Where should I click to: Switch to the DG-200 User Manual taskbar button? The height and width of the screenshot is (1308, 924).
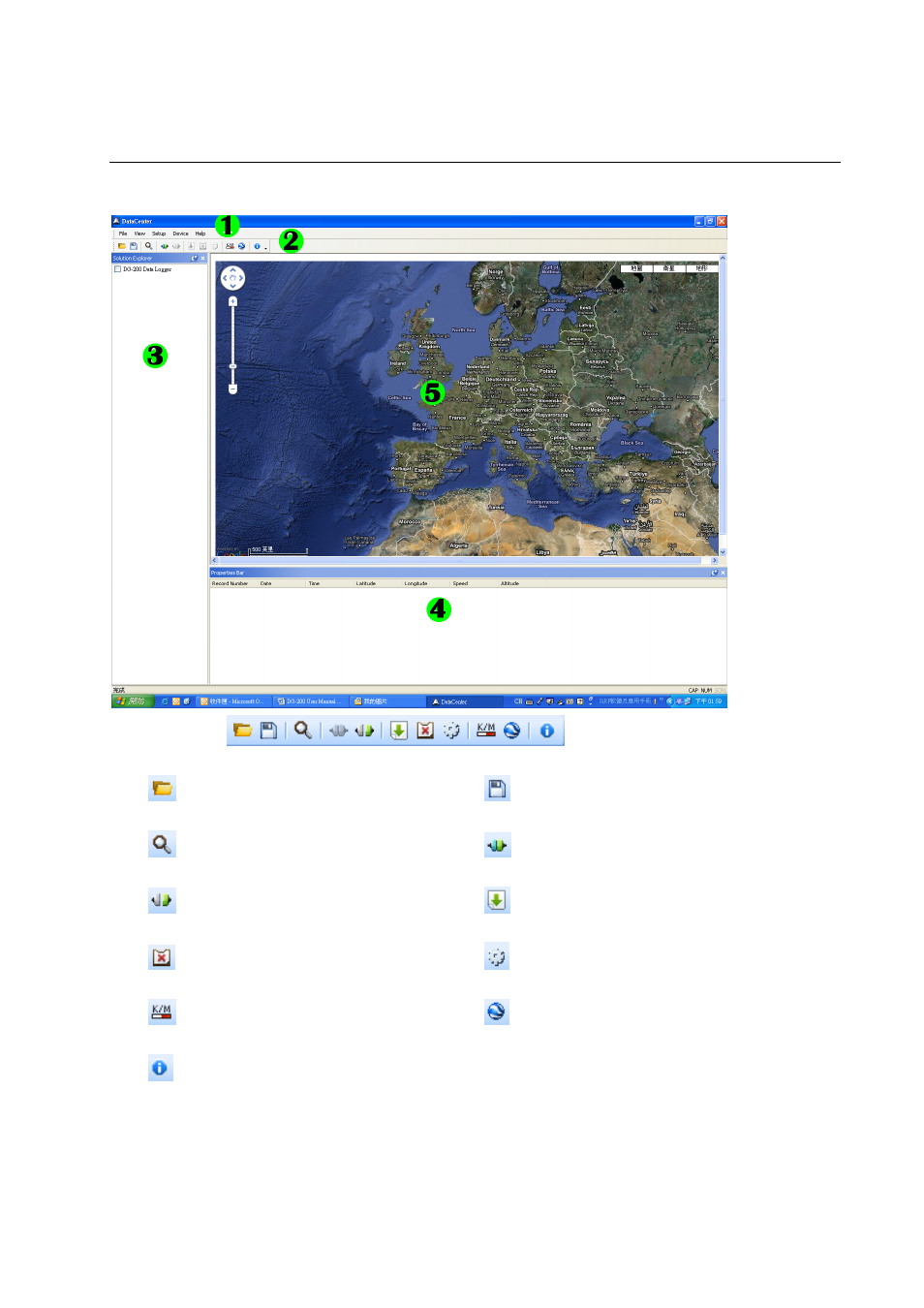(x=310, y=701)
